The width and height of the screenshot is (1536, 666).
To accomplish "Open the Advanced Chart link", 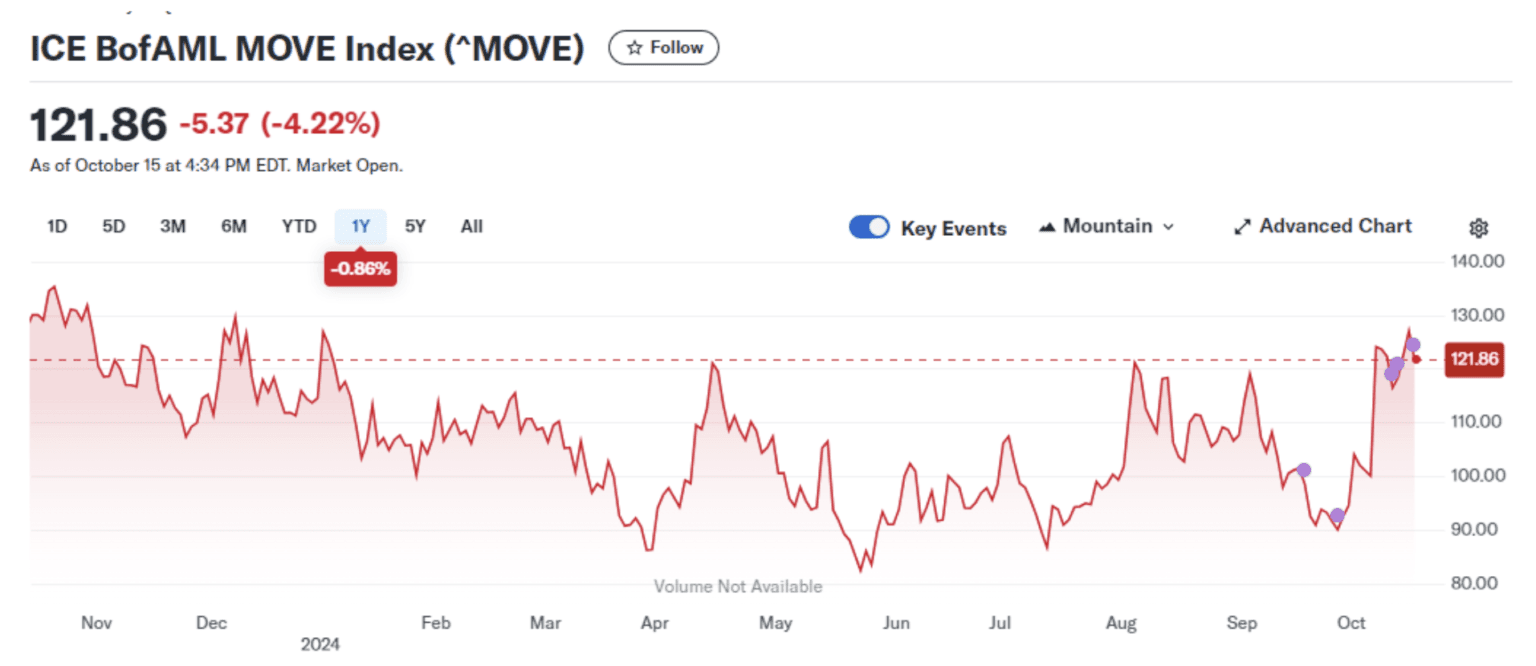I will tap(1335, 227).
